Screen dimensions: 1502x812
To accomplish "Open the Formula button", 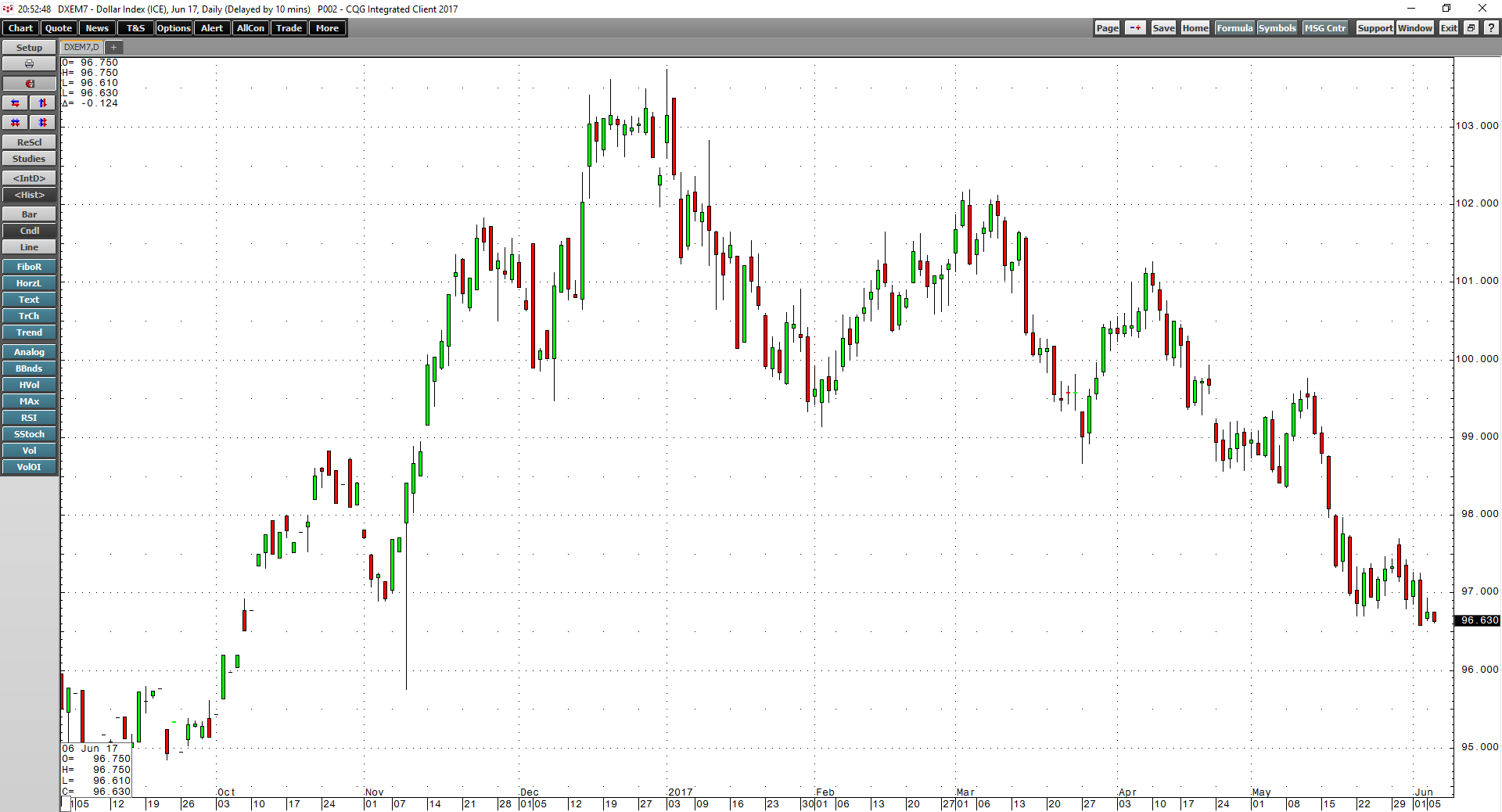I will (1234, 28).
